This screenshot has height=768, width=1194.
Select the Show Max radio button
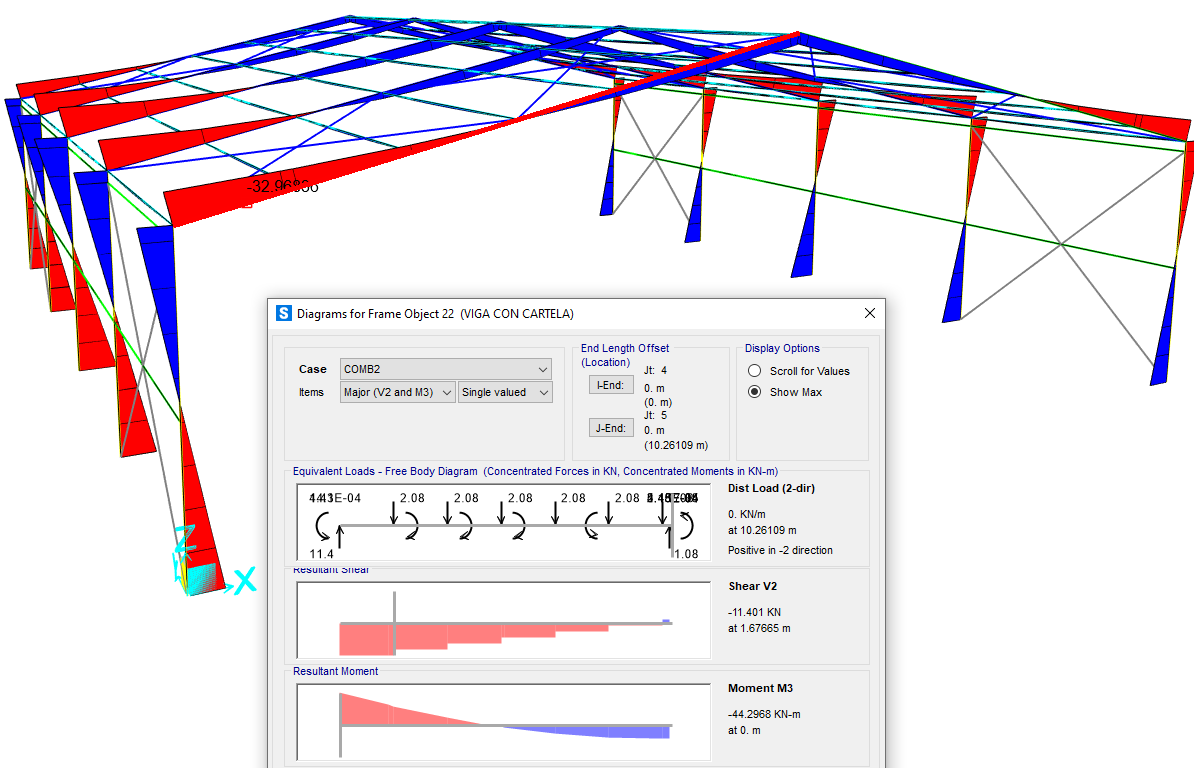pyautogui.click(x=755, y=392)
